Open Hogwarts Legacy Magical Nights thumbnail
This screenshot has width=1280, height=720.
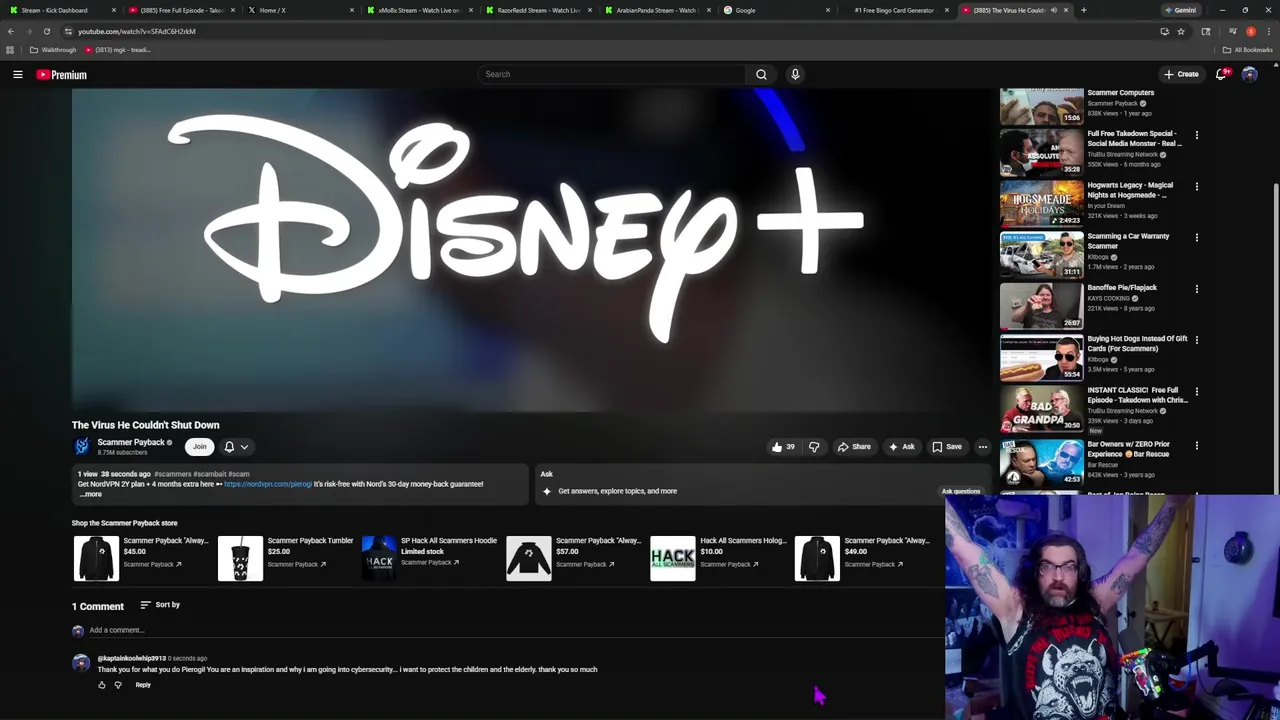tap(1041, 203)
